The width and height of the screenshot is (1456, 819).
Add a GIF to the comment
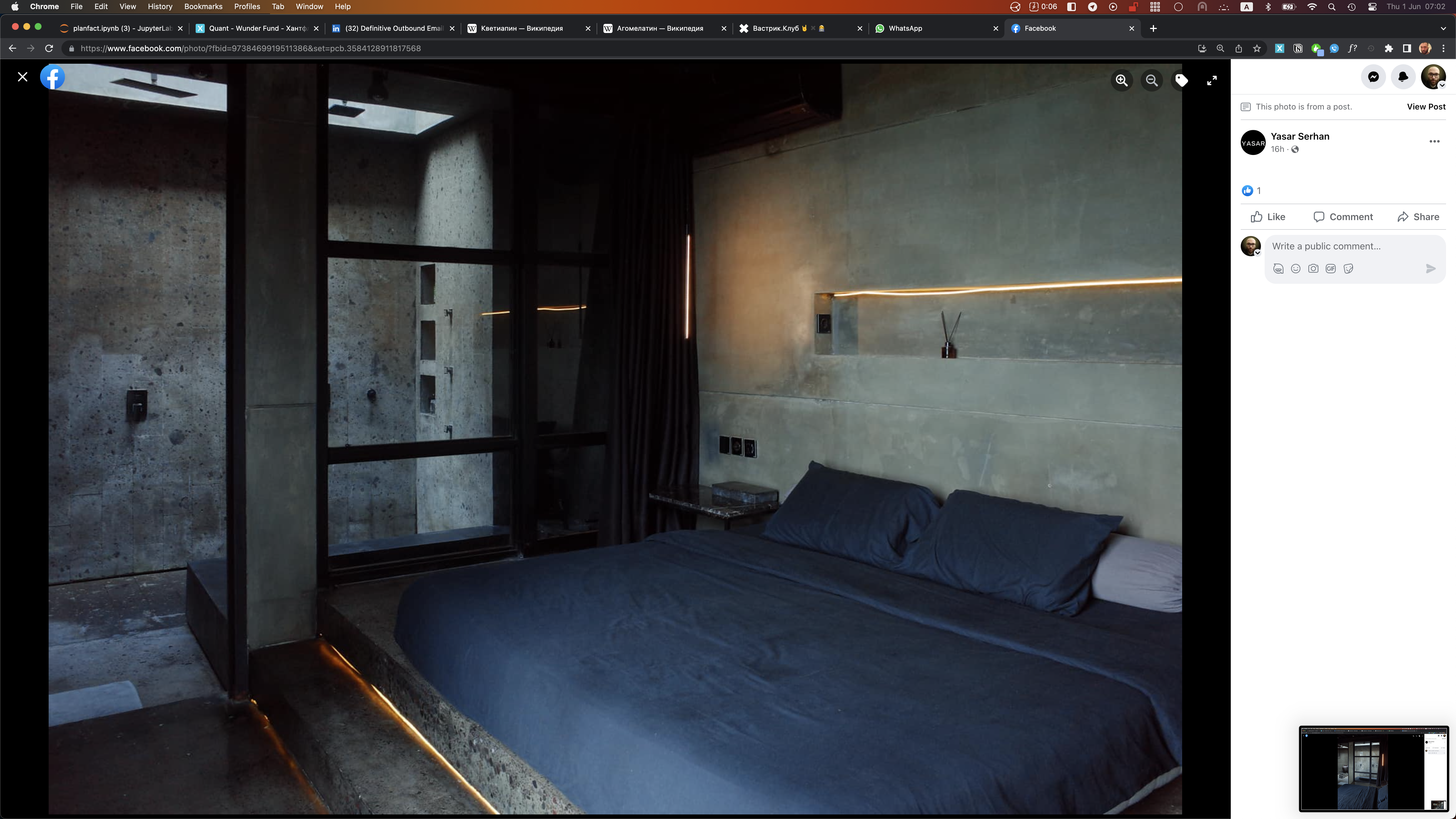pos(1331,268)
